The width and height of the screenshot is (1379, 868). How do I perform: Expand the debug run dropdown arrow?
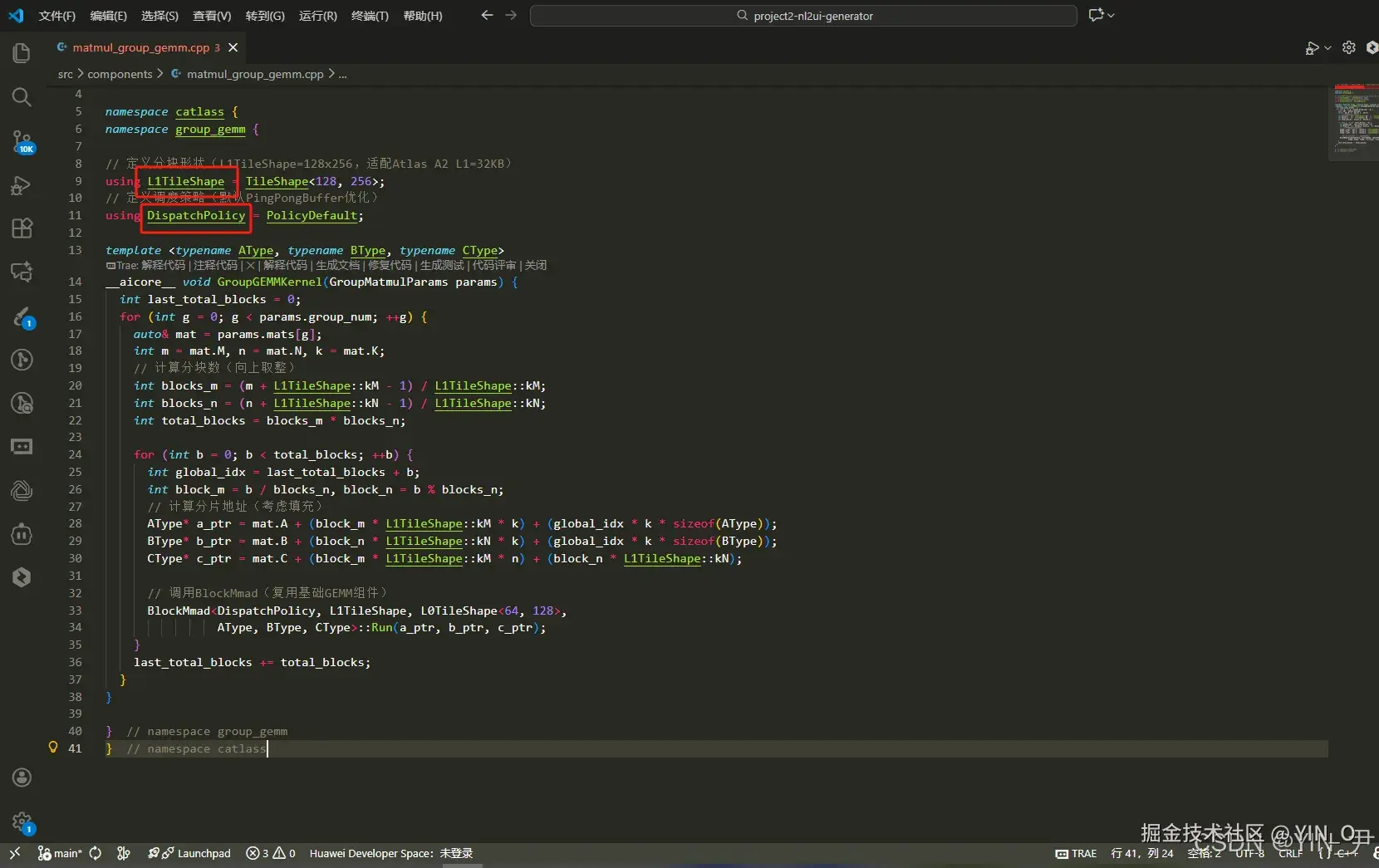tap(1327, 48)
